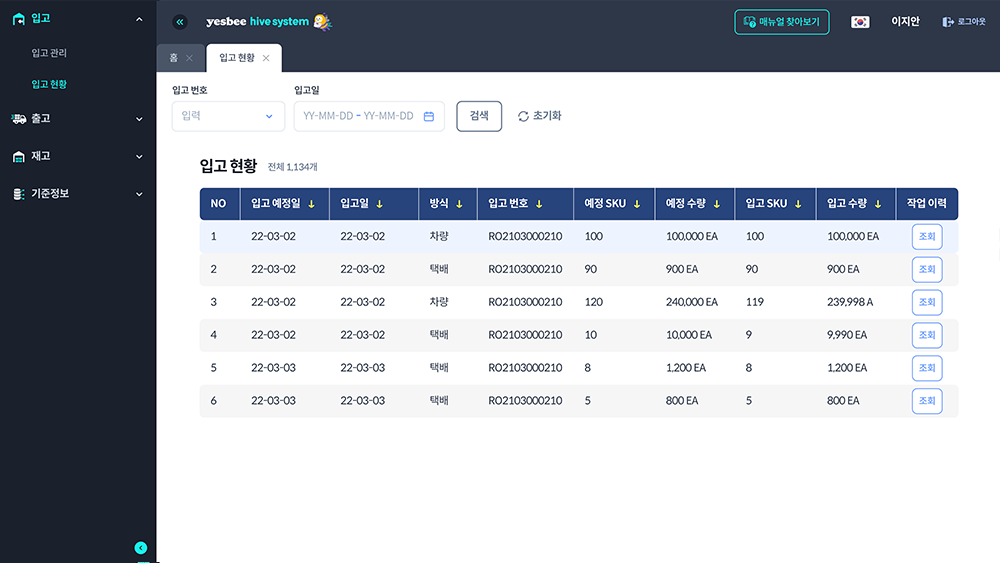Sort by 예정 SKU column arrow
Viewport: 1000px width, 563px height.
[x=636, y=204]
